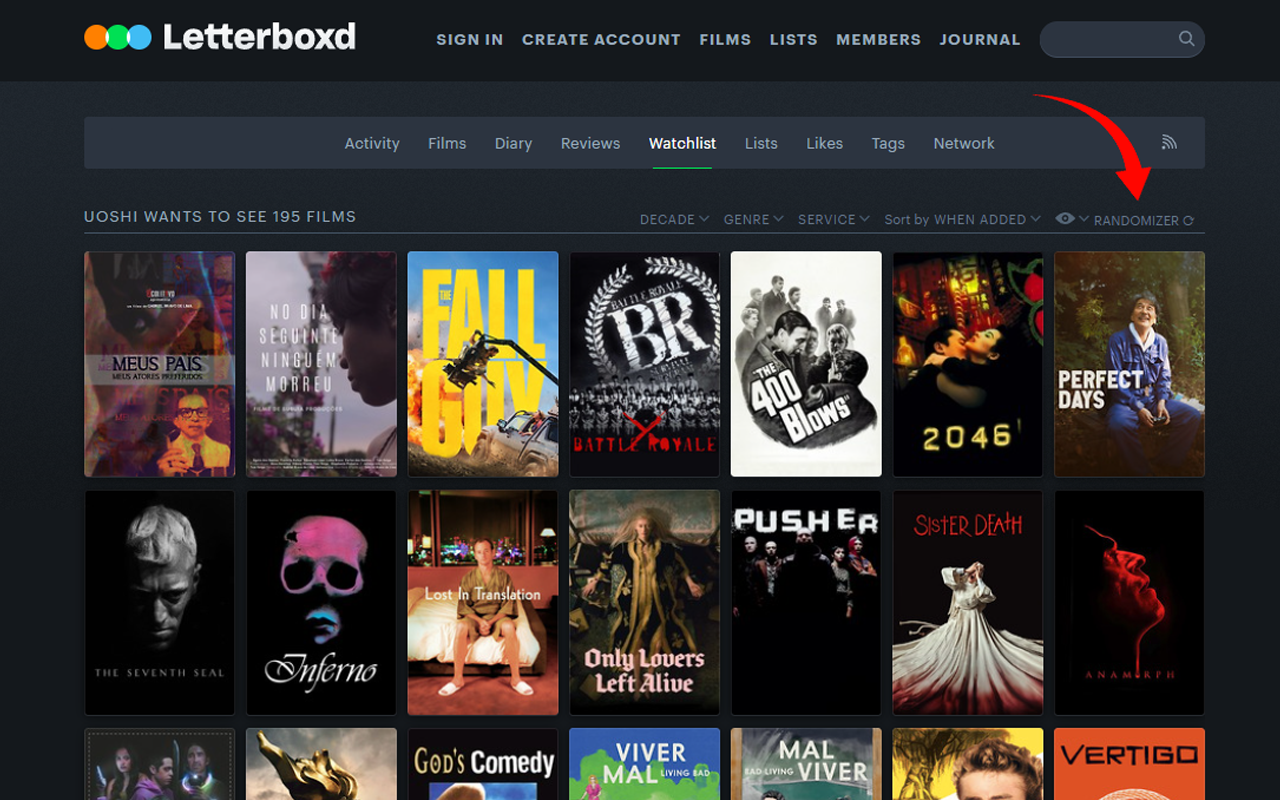Switch to the profile Lists tab

[x=761, y=143]
